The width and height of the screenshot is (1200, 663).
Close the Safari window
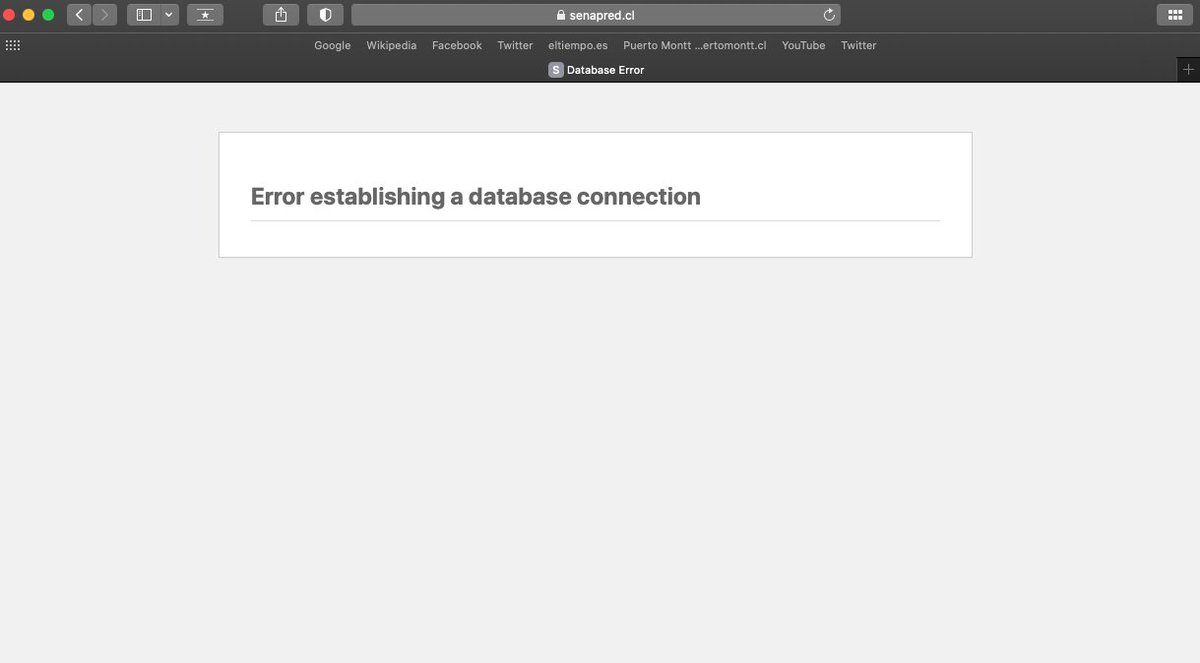9,15
